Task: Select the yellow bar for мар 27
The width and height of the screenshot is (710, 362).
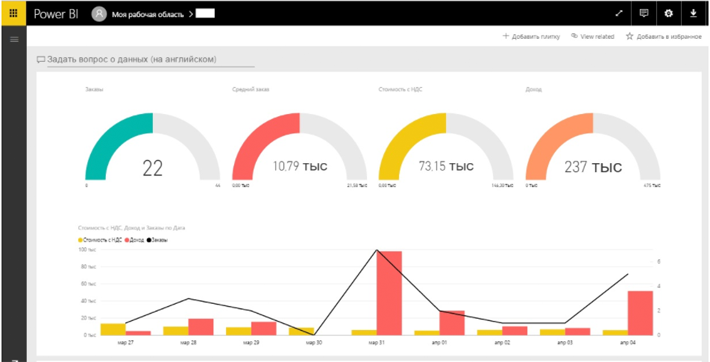Action: click(113, 329)
